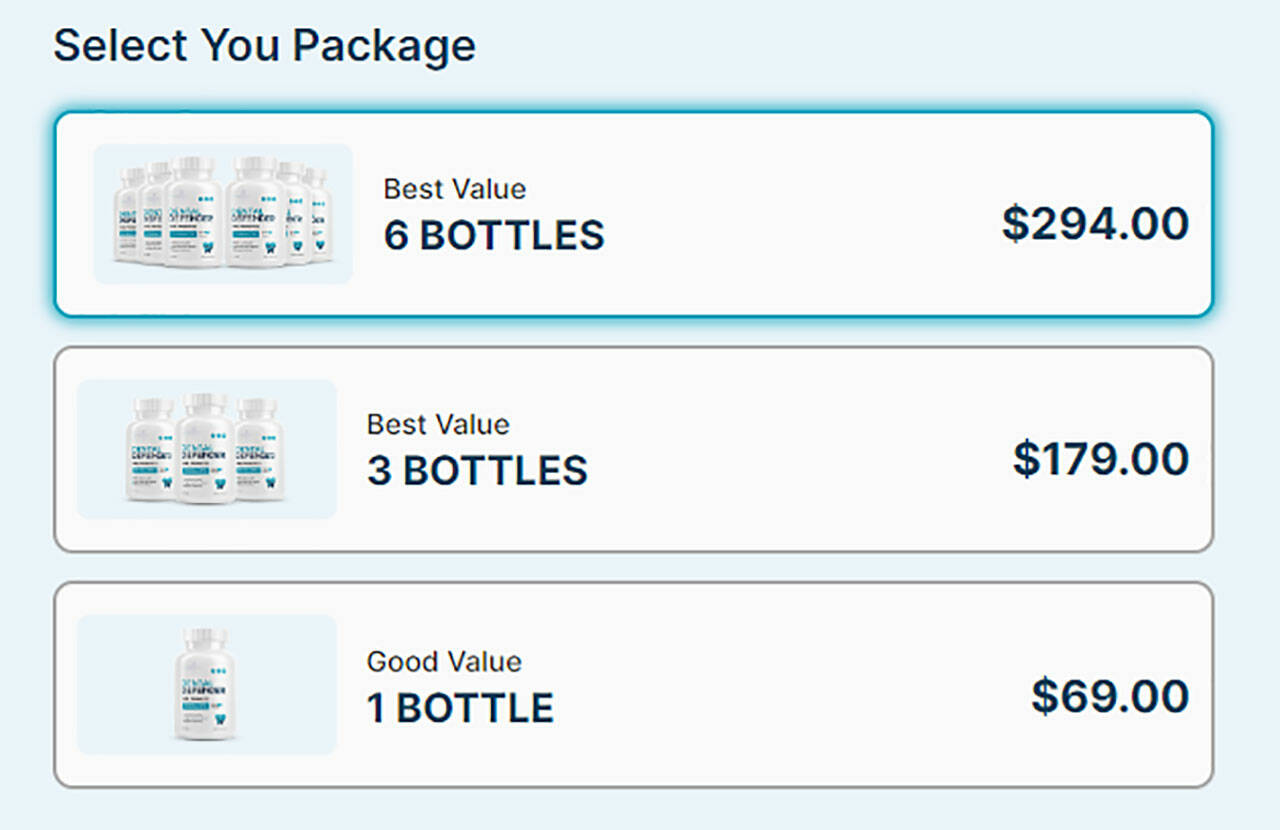Viewport: 1280px width, 830px height.
Task: Click 'Best Value' label above 6 Bottles
Action: pyautogui.click(x=454, y=189)
